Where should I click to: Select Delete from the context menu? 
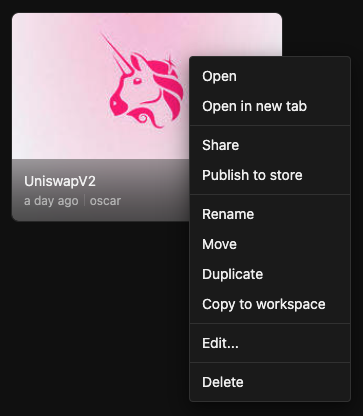[270, 382]
